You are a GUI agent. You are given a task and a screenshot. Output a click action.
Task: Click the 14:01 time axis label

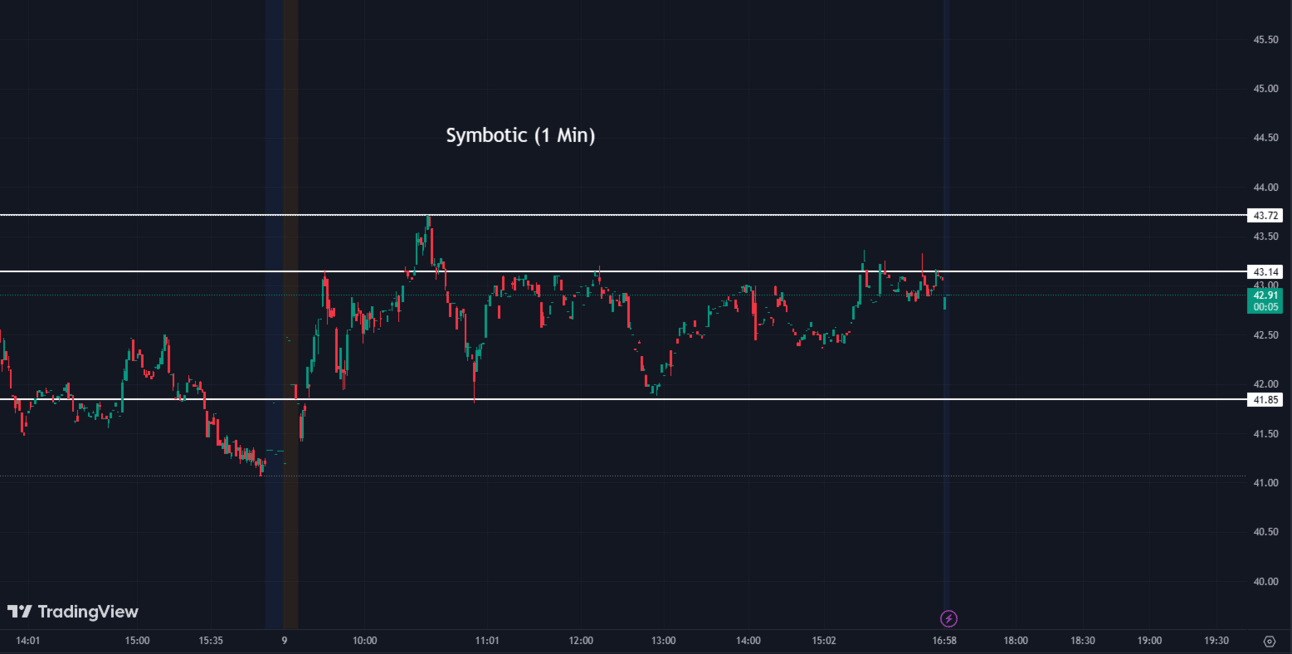point(28,641)
